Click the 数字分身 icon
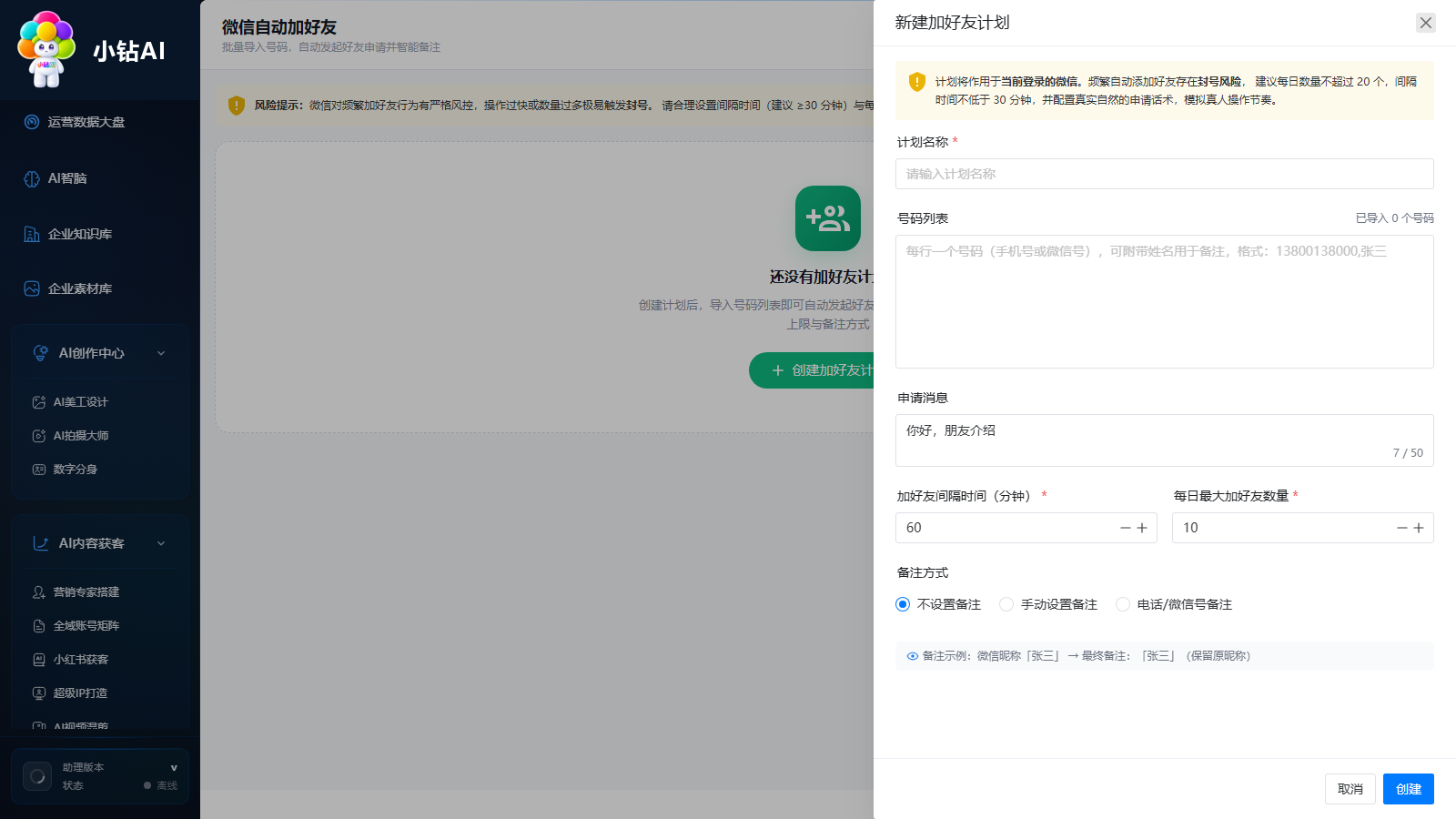Viewport: 1456px width, 819px height. 39,470
